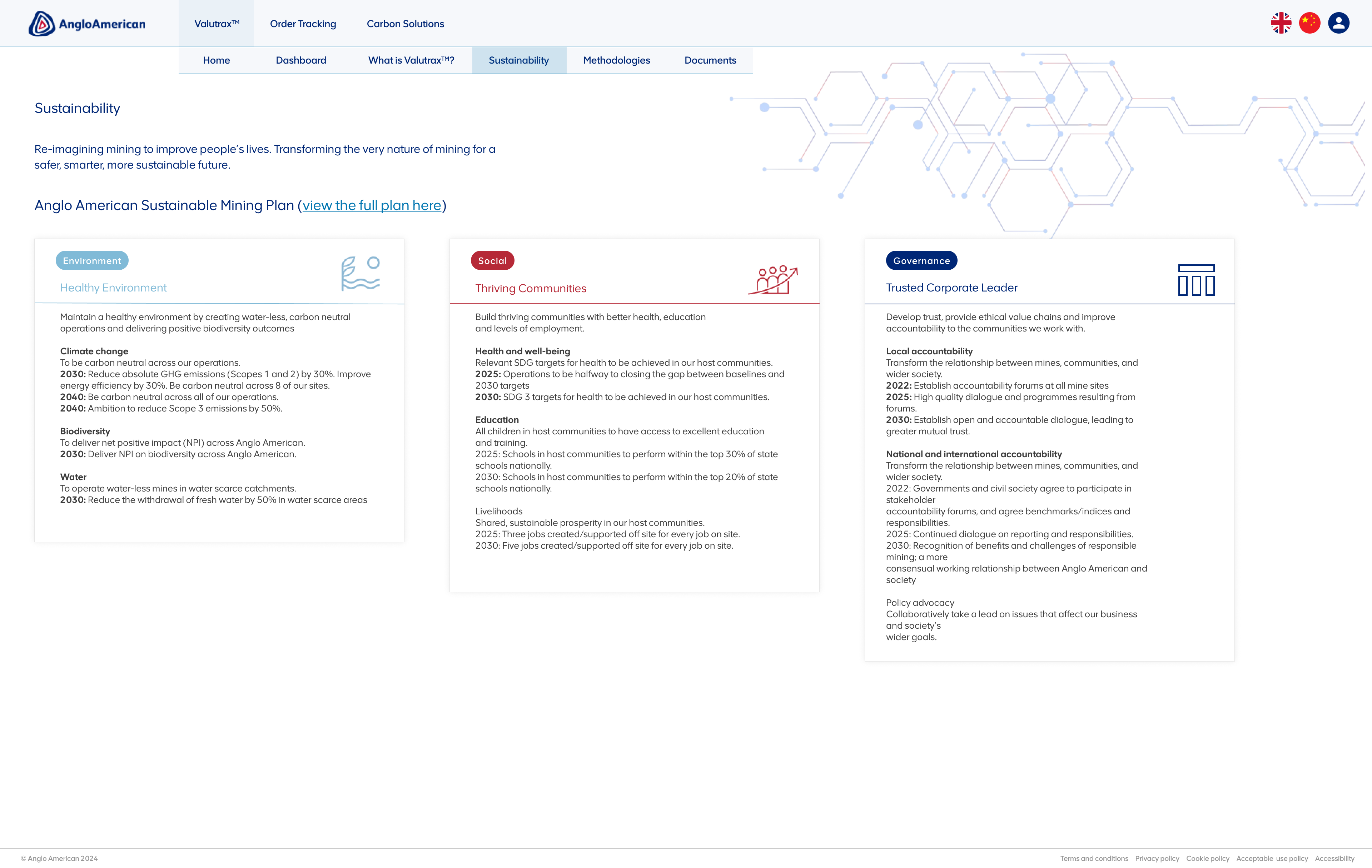Click 'SDG 3 targets for health' line
This screenshot has width=1372, height=868.
click(x=622, y=397)
